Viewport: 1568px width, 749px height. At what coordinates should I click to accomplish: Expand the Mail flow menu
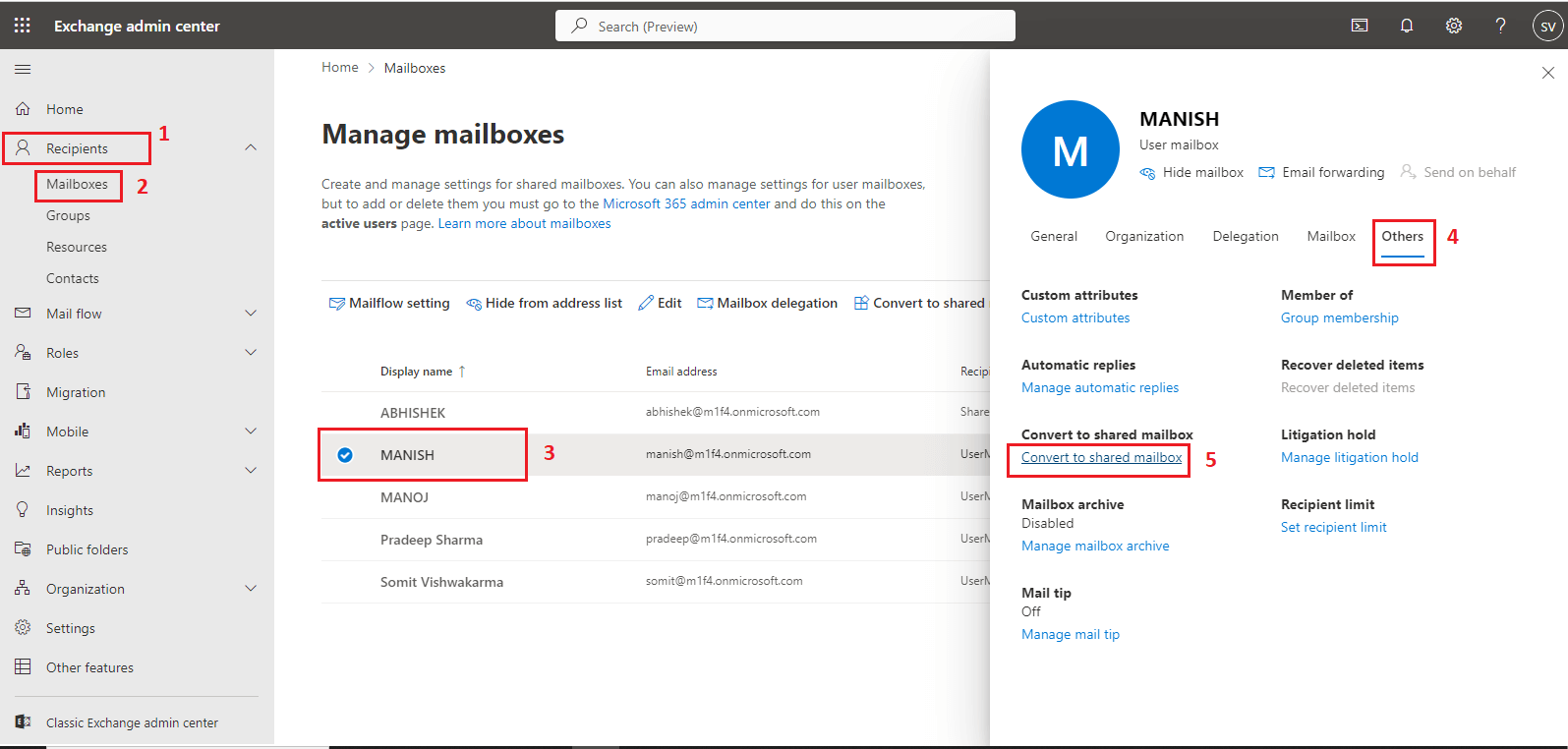click(x=251, y=314)
